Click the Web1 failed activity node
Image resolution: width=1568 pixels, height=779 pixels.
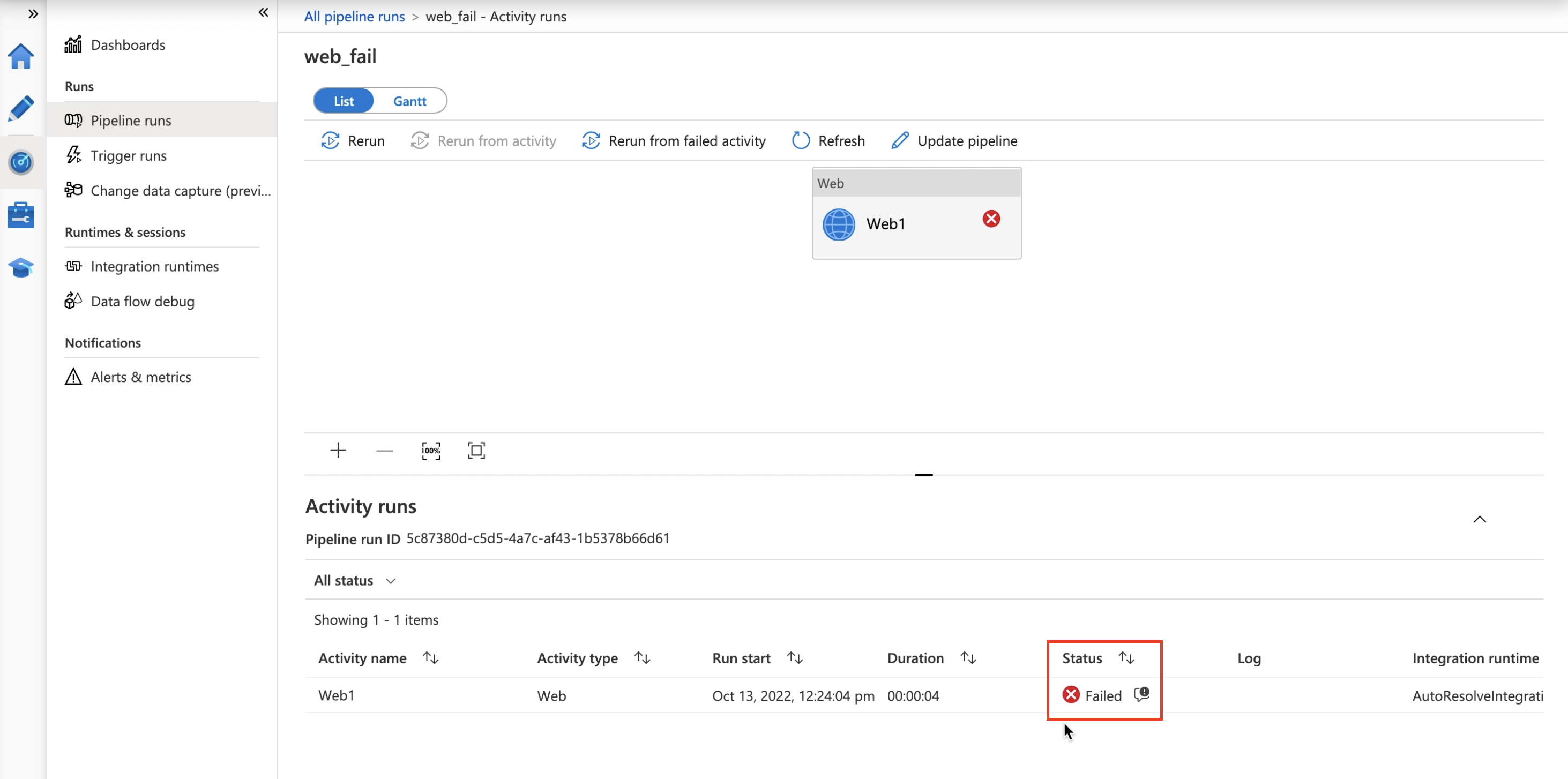click(x=915, y=222)
